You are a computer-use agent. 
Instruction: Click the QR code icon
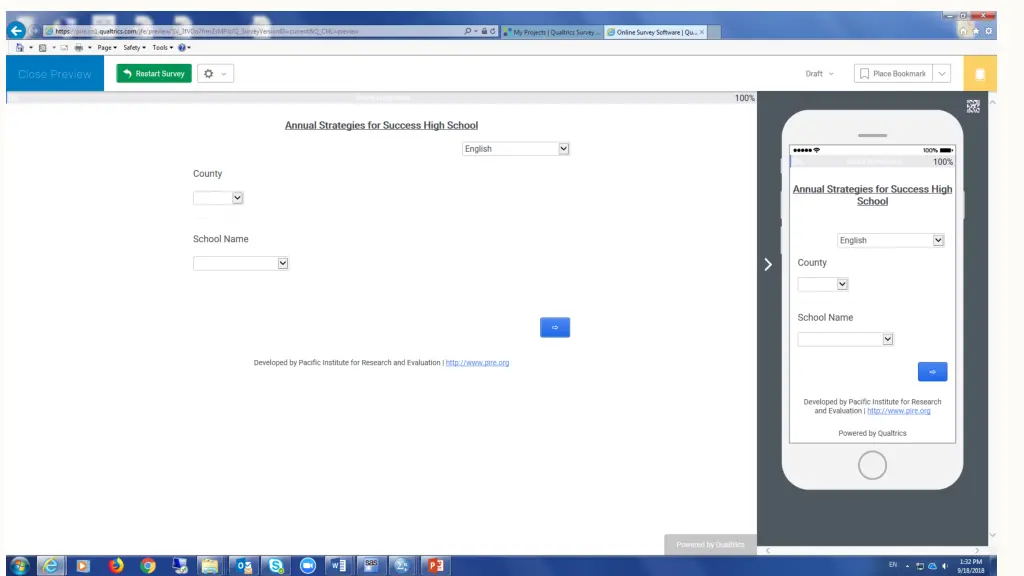[973, 106]
